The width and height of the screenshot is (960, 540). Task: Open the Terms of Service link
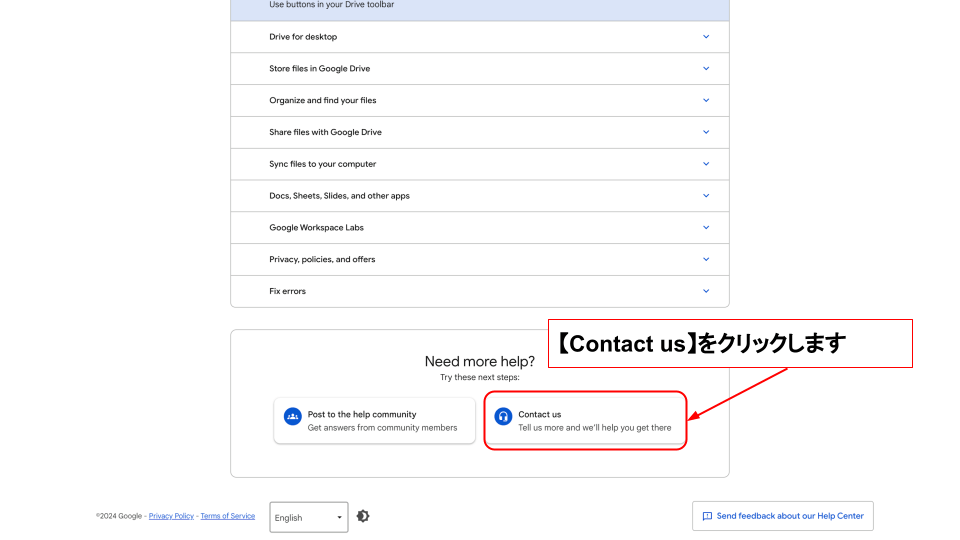click(227, 516)
